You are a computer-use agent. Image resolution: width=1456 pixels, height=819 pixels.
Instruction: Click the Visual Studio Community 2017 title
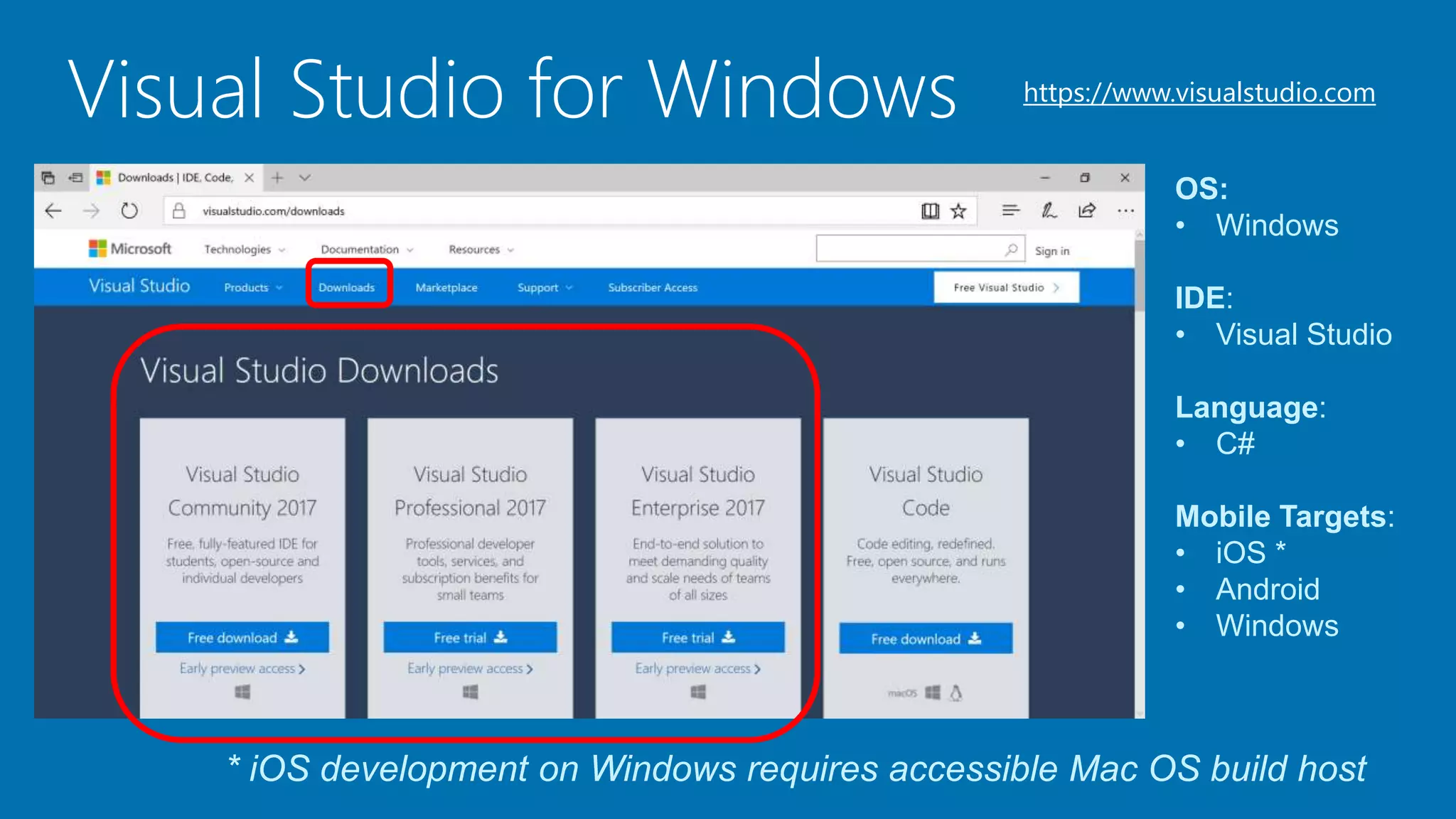coord(242,491)
